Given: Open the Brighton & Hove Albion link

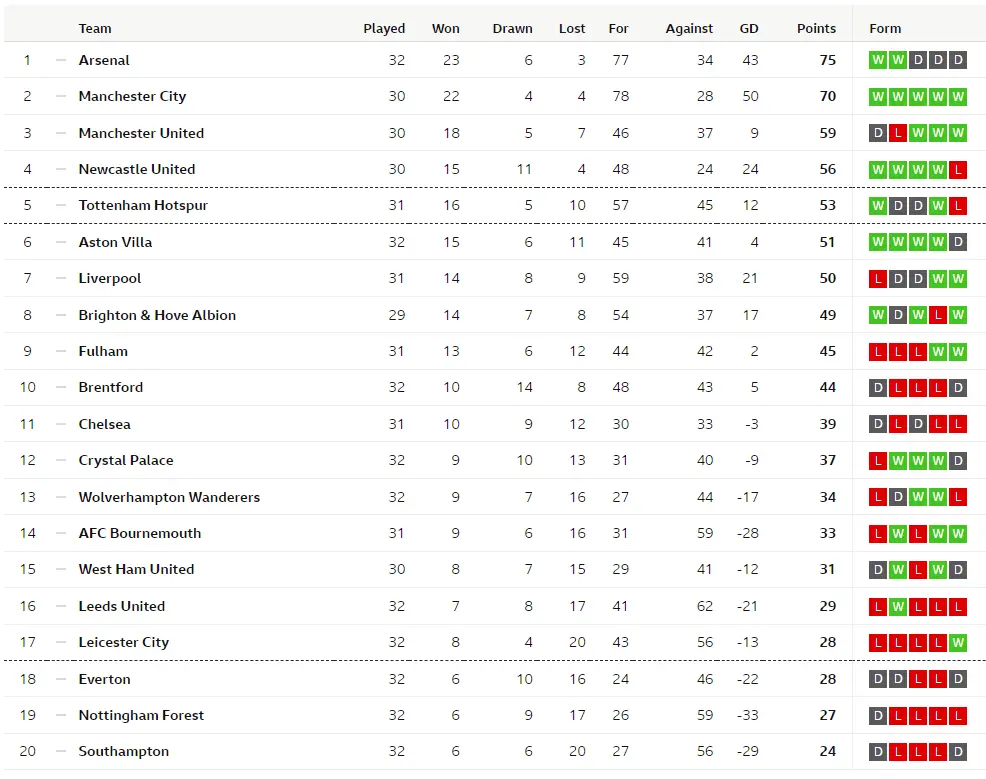Looking at the screenshot, I should (x=157, y=315).
